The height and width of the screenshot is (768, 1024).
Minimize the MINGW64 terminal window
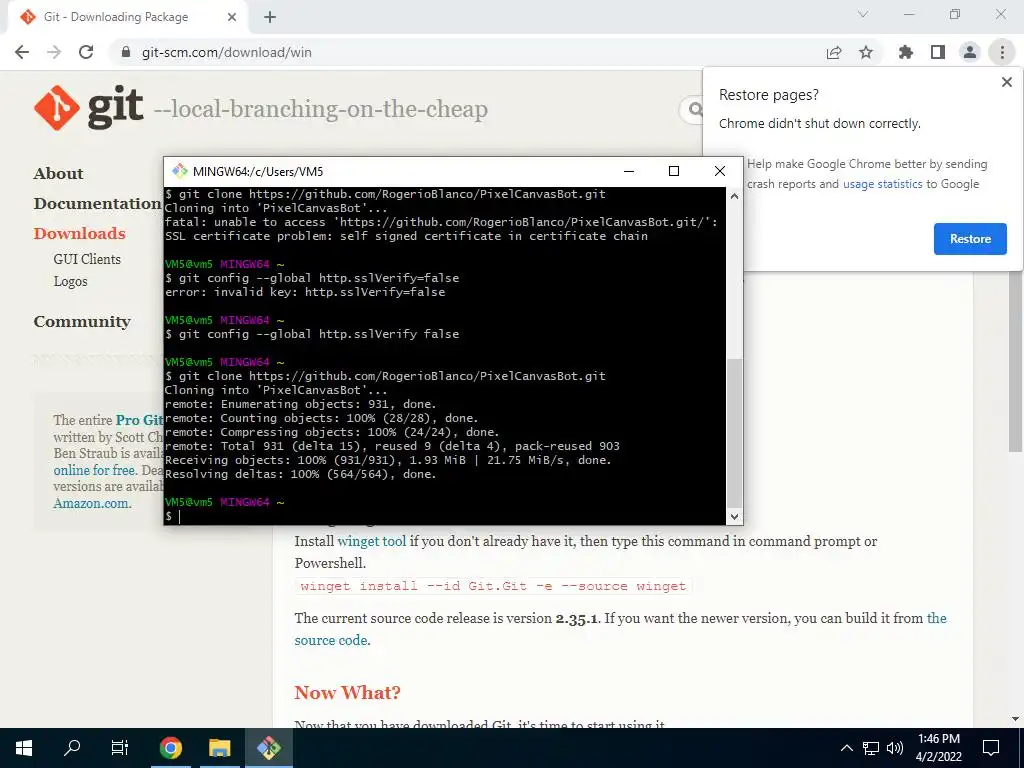click(x=629, y=171)
